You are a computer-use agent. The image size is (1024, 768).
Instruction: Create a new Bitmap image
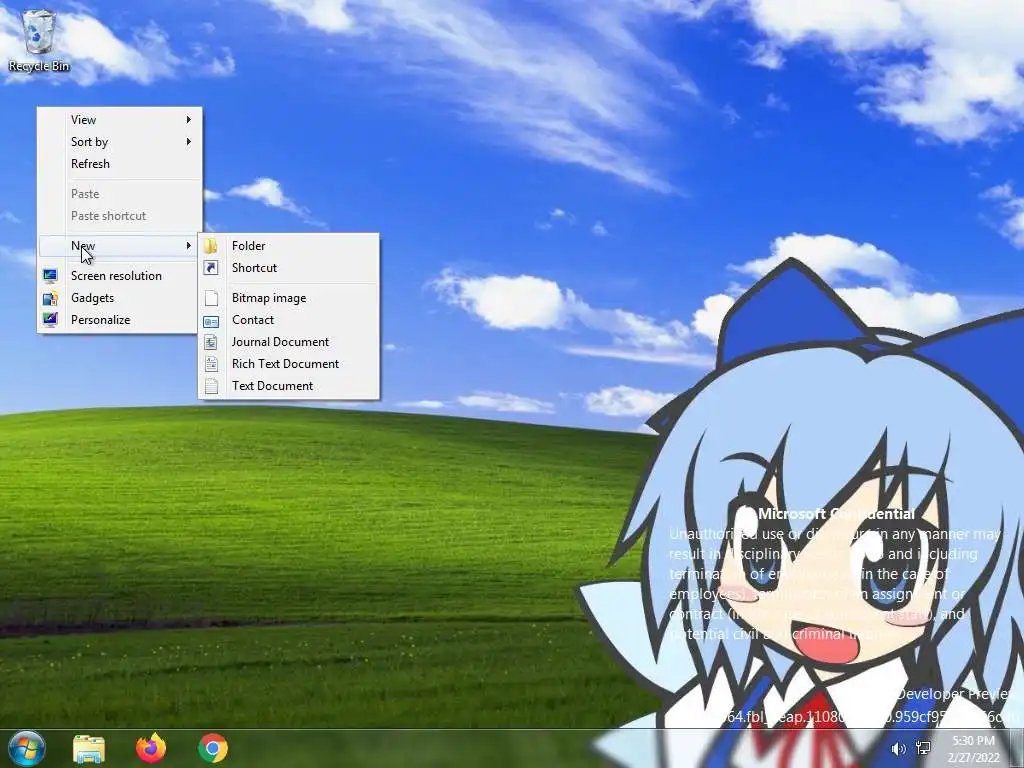(x=289, y=298)
